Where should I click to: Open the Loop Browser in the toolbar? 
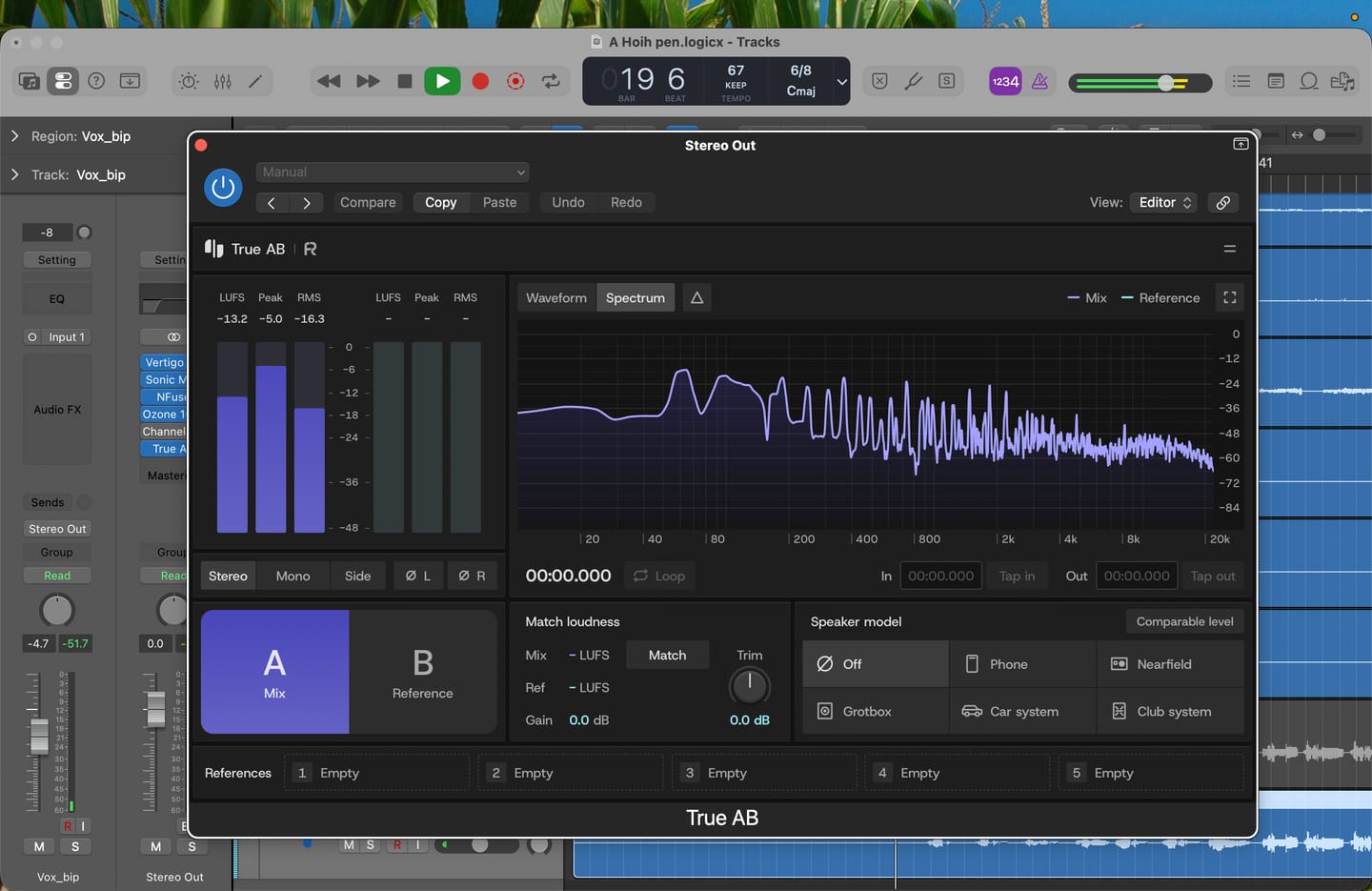[x=1309, y=81]
